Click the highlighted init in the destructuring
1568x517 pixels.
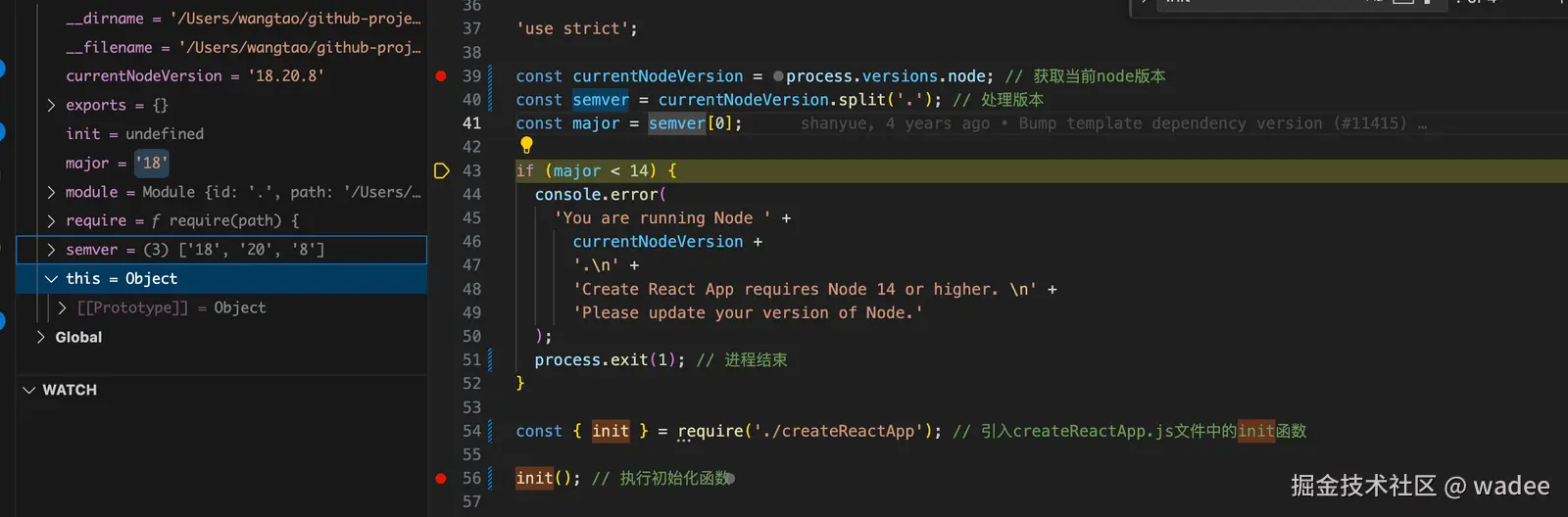[x=611, y=431]
